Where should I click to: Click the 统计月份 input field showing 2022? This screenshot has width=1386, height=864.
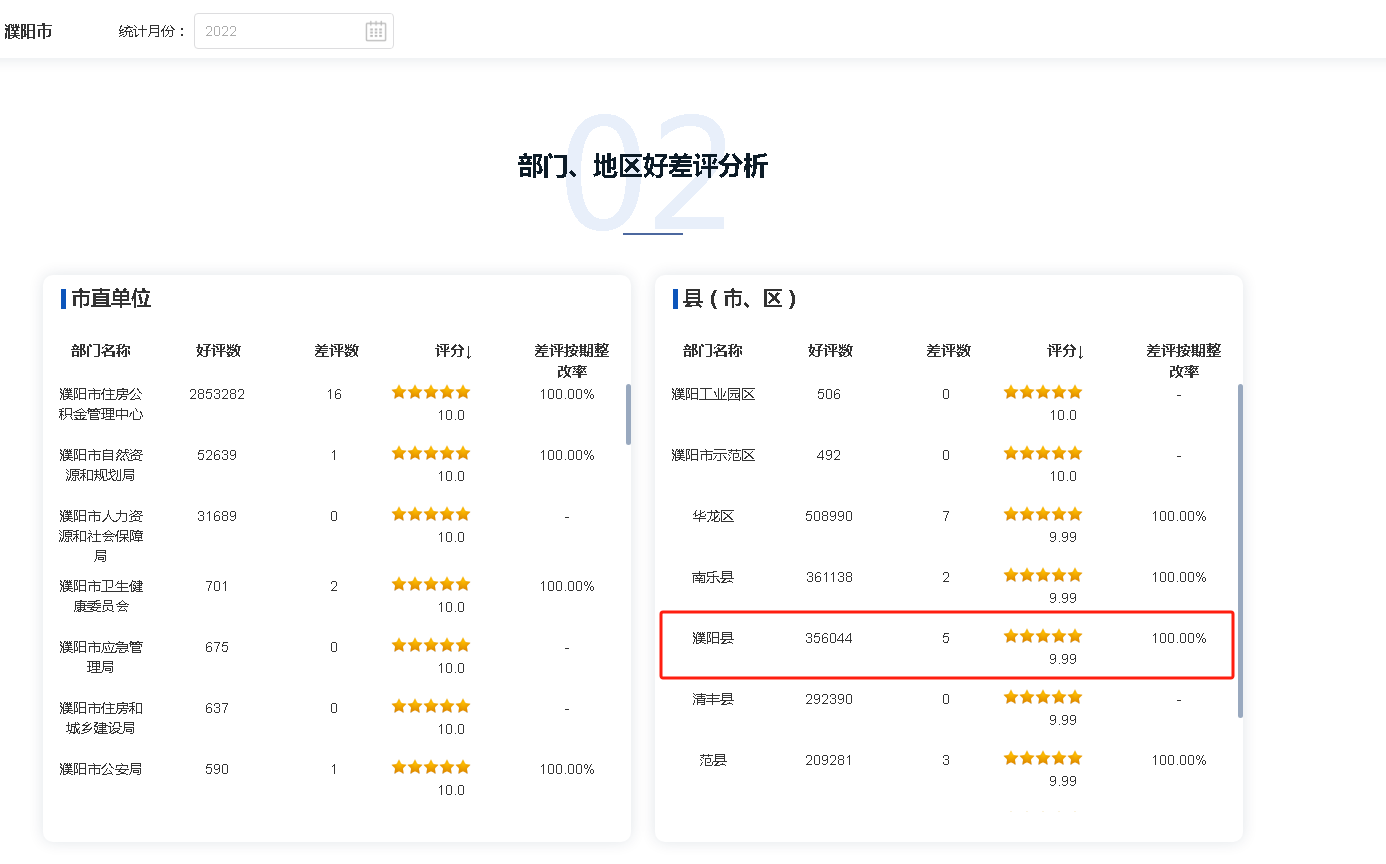(294, 31)
